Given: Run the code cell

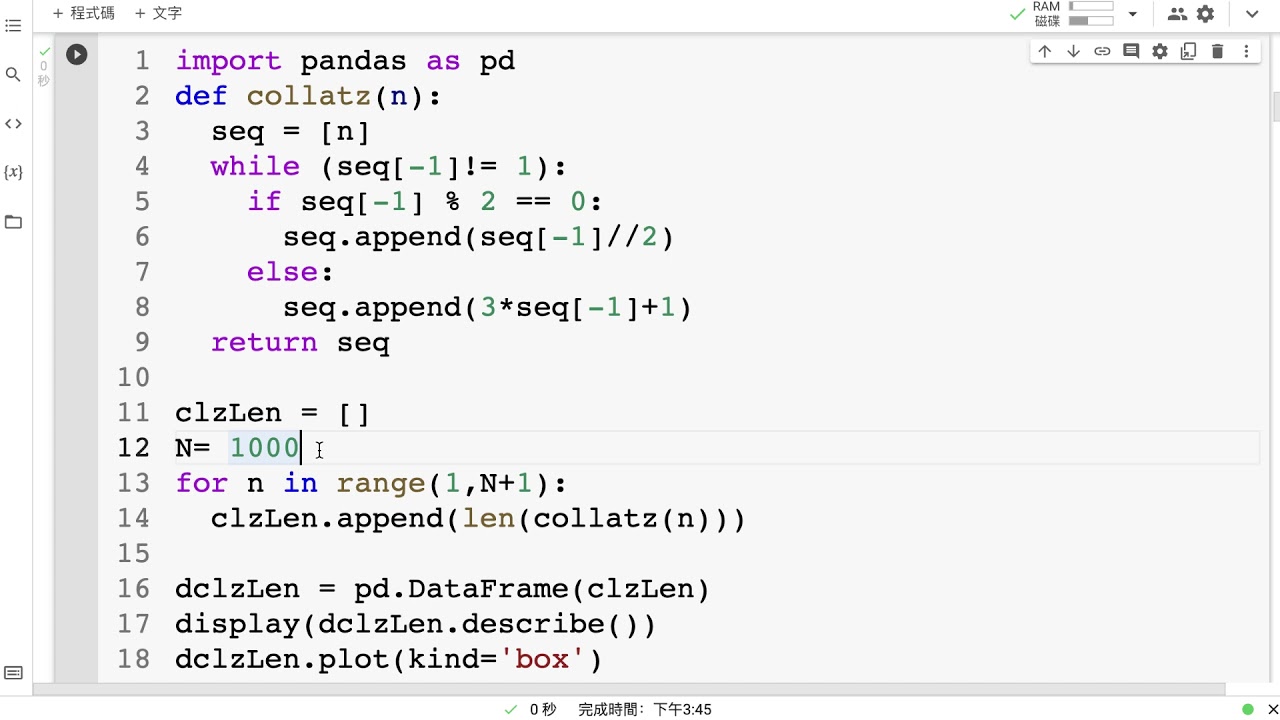Looking at the screenshot, I should (77, 55).
